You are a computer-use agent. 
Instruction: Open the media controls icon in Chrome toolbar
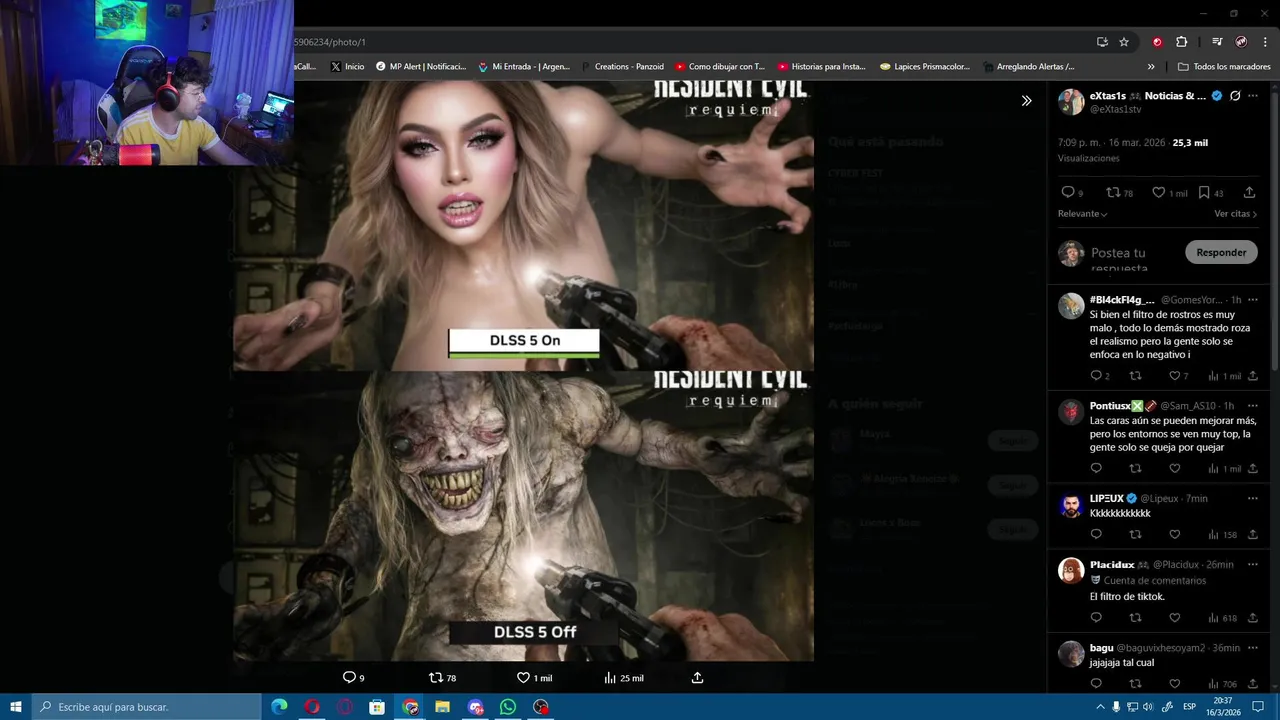tap(1217, 42)
